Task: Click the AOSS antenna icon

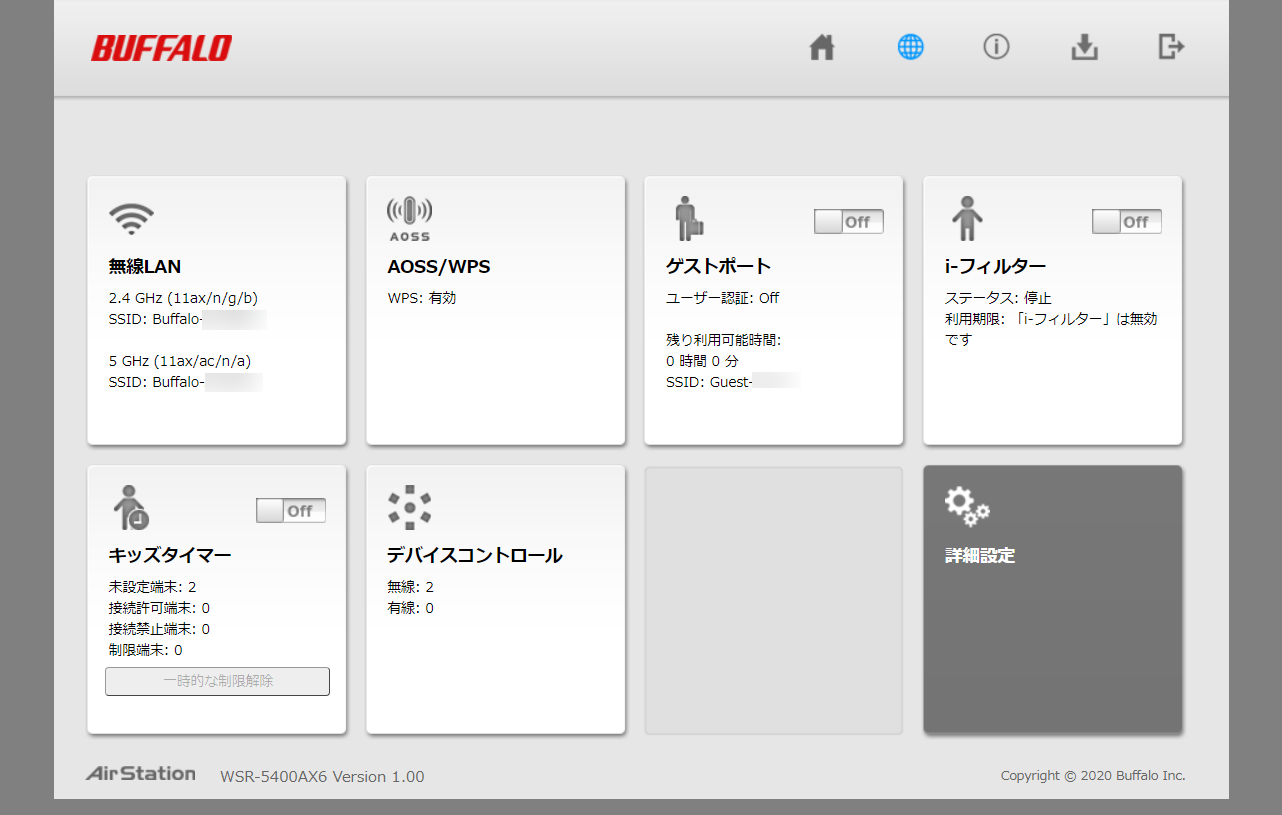Action: tap(409, 219)
